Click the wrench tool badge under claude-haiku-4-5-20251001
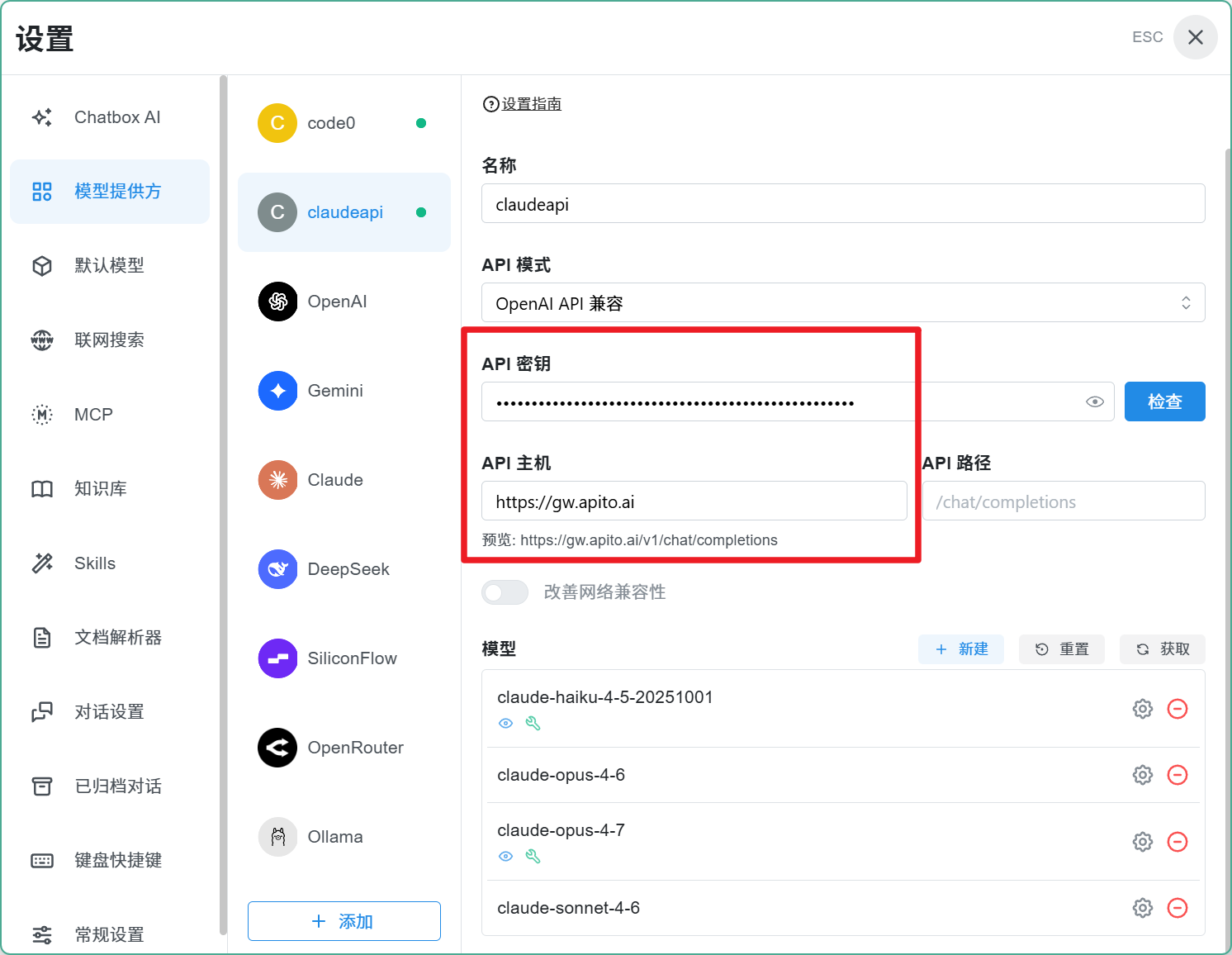This screenshot has height=955, width=1232. point(533,724)
